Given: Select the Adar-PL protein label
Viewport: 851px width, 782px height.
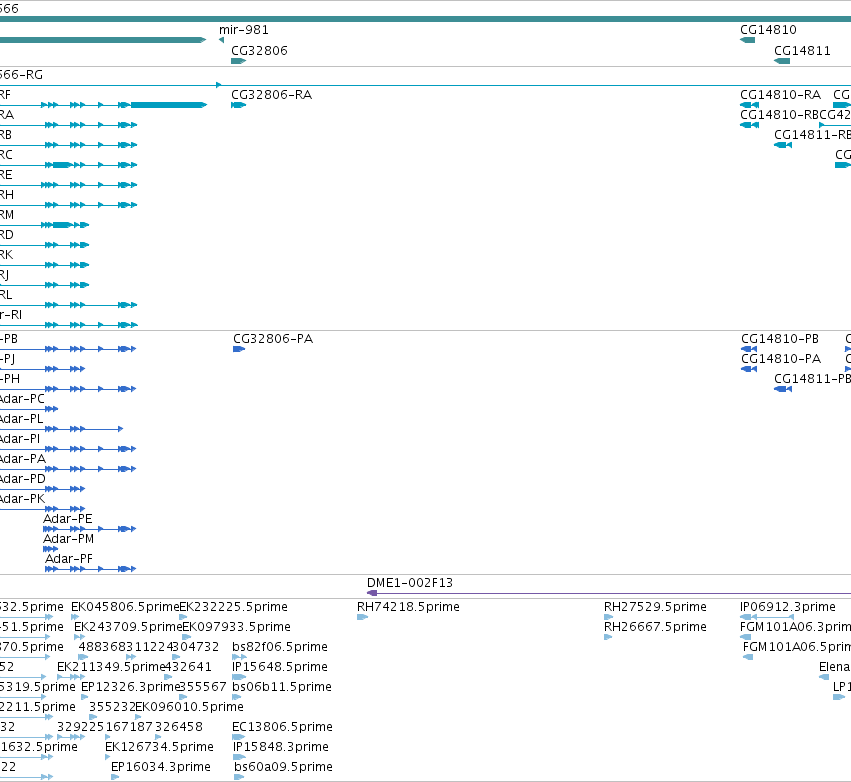Looking at the screenshot, I should pyautogui.click(x=21, y=419).
